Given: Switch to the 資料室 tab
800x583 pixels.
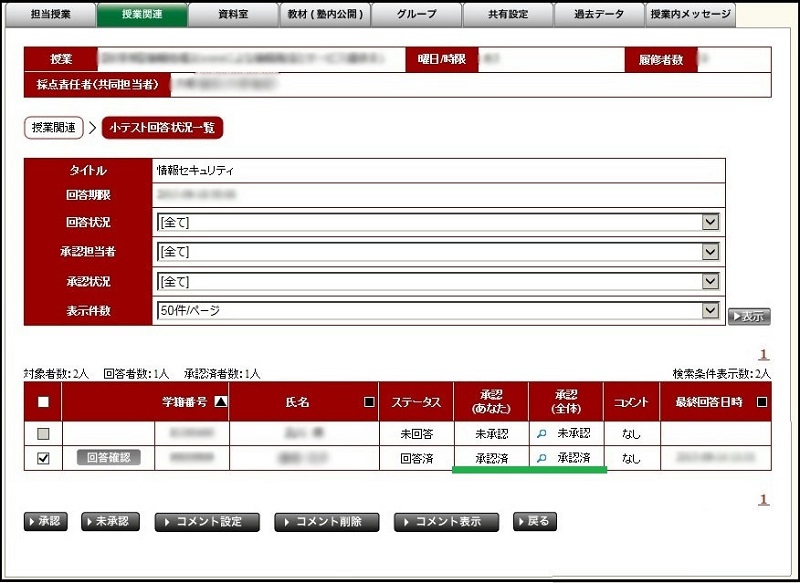Looking at the screenshot, I should coord(233,14).
